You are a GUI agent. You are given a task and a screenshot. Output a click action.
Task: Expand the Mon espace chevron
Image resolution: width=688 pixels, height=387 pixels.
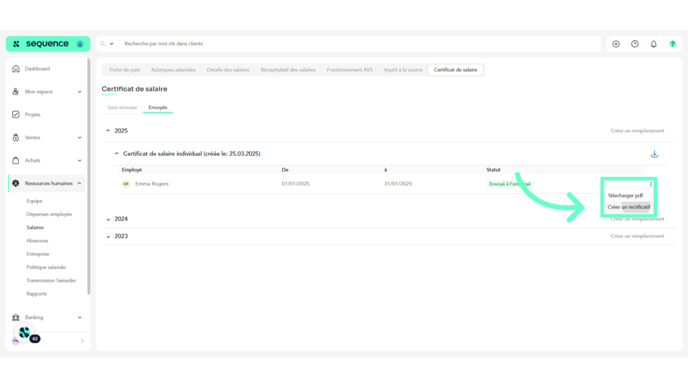(x=79, y=92)
